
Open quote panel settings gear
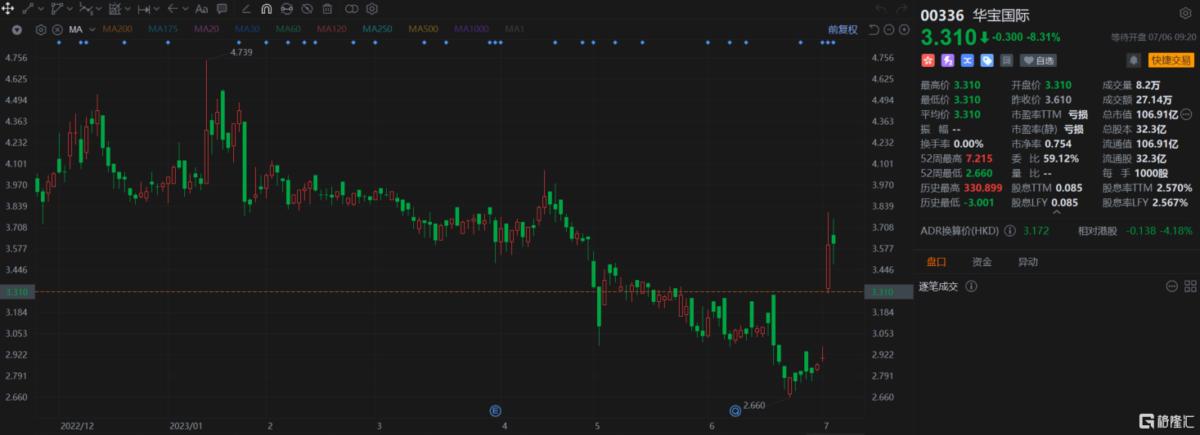(x=1185, y=13)
